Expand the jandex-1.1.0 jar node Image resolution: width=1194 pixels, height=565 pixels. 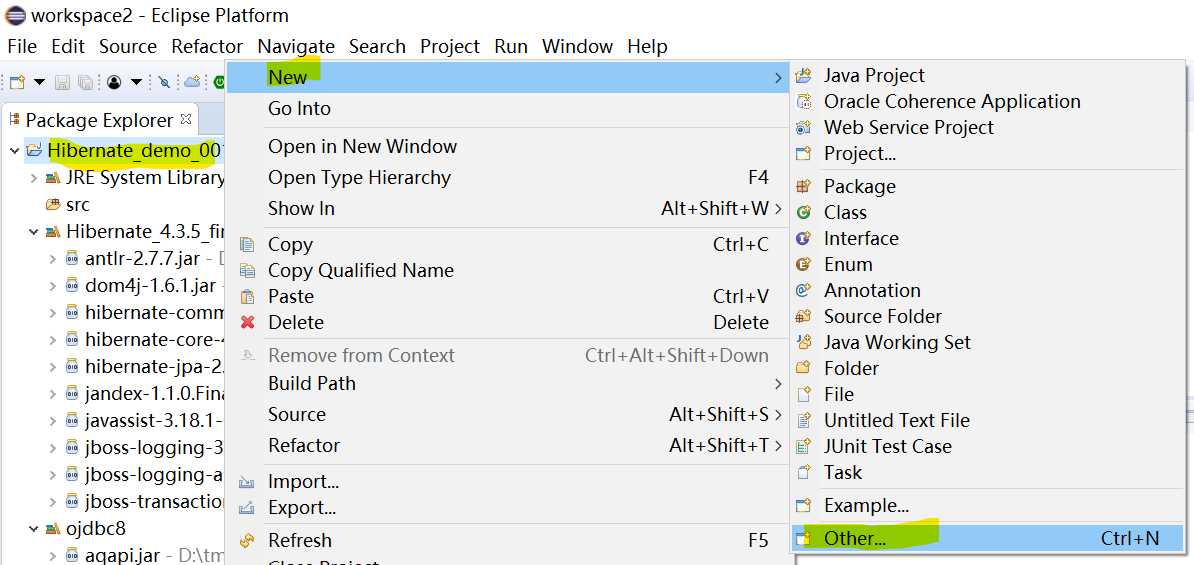coord(53,394)
